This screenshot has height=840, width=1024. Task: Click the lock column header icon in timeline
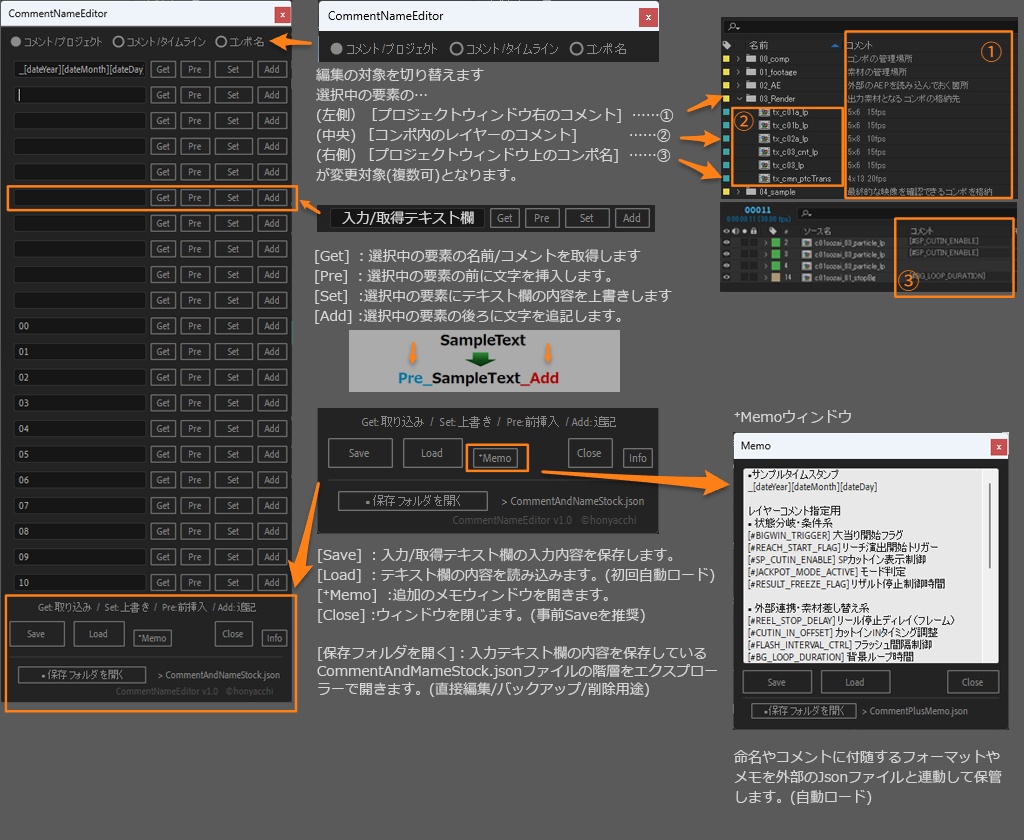click(754, 231)
